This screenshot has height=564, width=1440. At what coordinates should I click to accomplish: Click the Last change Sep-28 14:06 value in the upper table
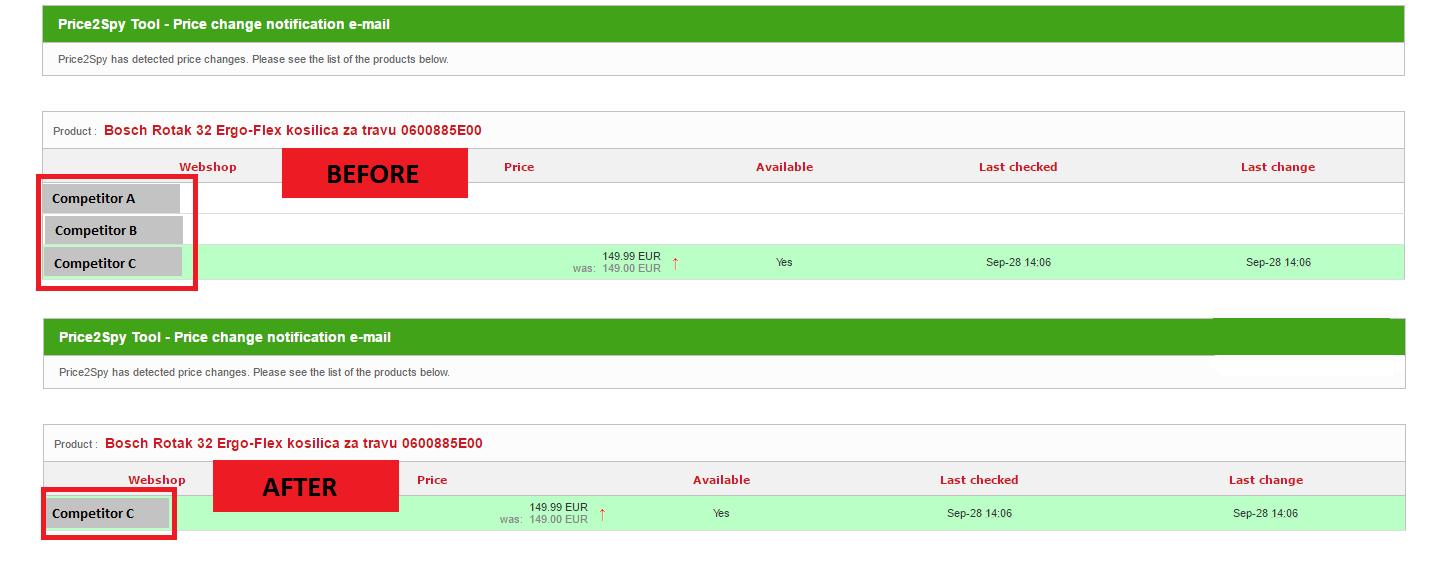click(x=1278, y=262)
